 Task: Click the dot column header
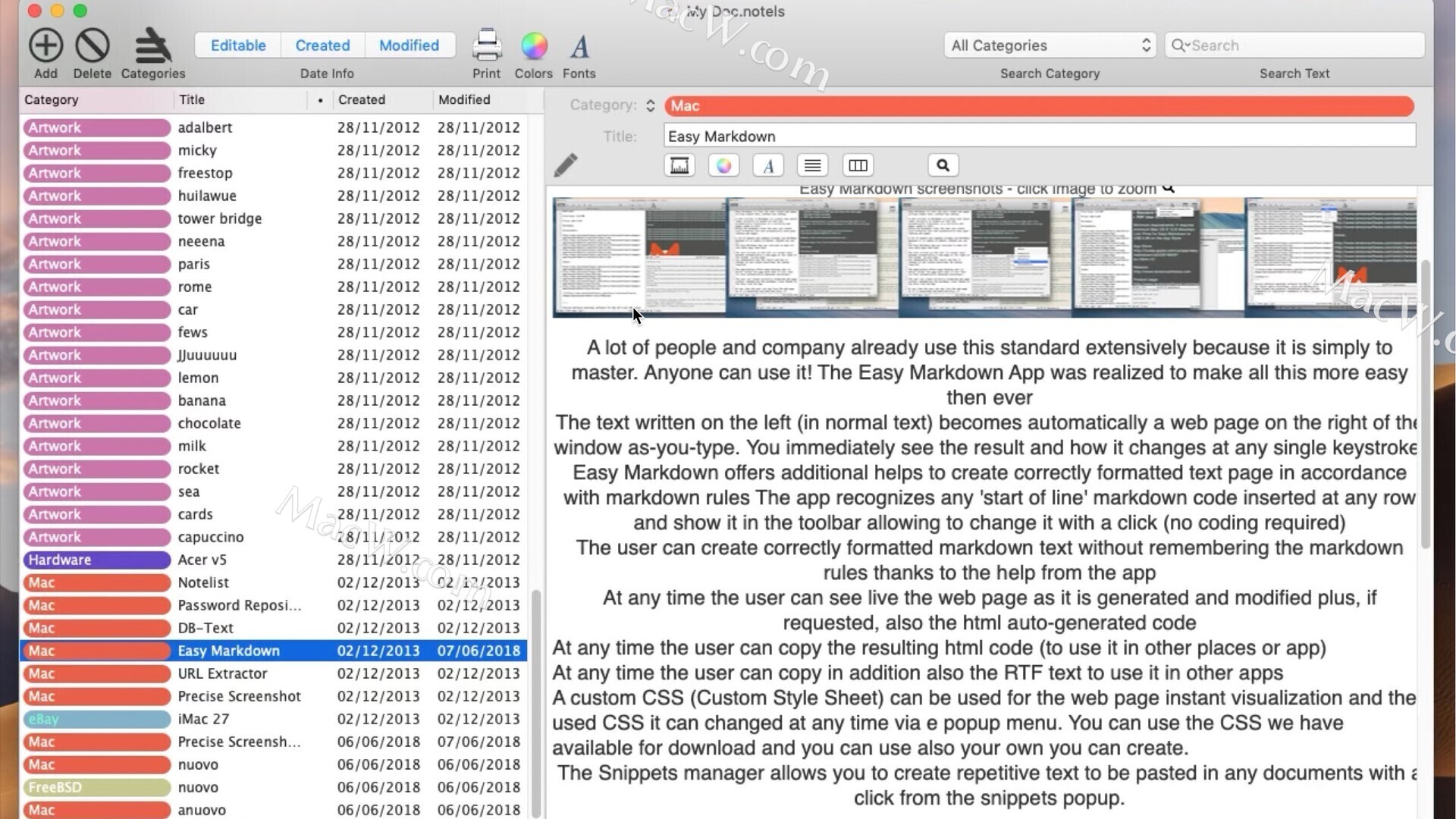(320, 99)
